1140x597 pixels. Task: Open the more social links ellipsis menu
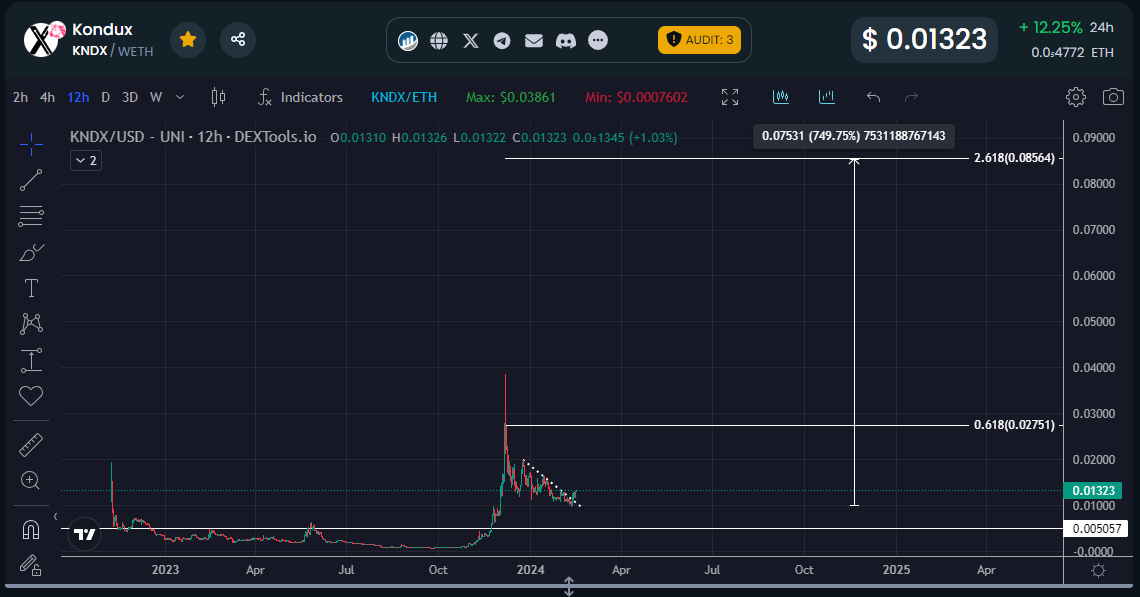597,40
